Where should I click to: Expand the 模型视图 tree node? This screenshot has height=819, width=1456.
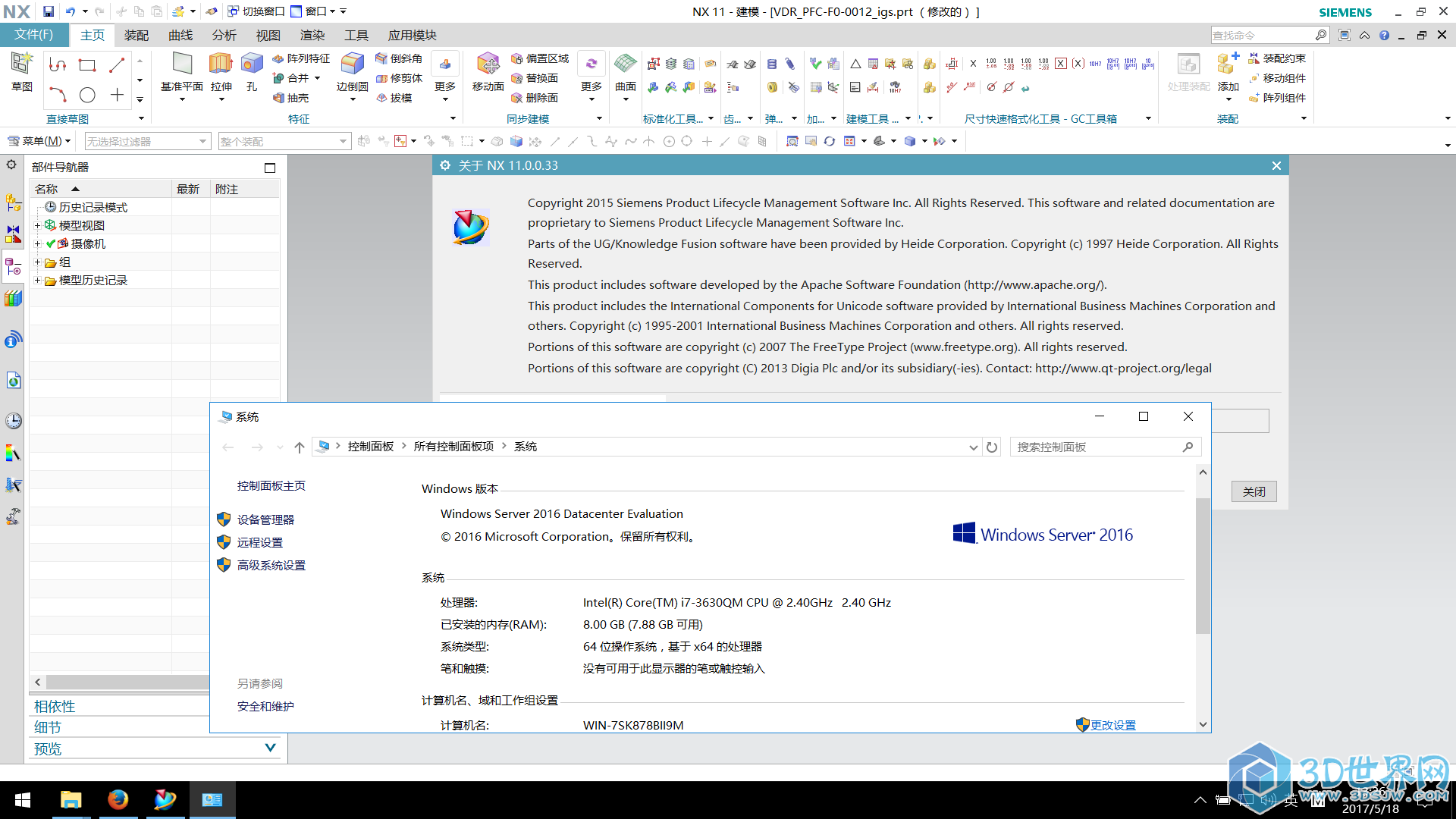37,225
